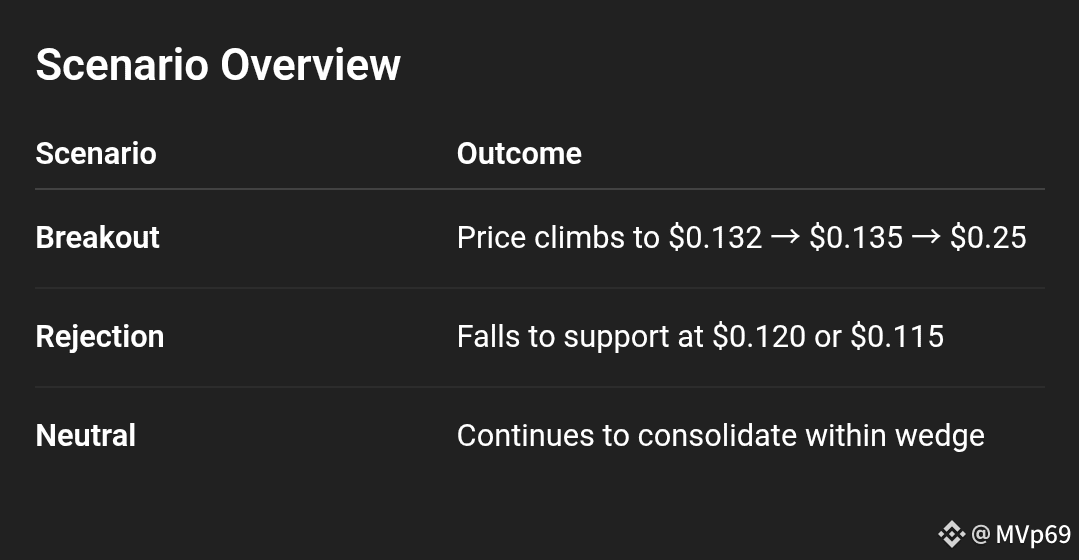Viewport: 1079px width, 560px height.
Task: Click the Breakout row label
Action: click(97, 237)
